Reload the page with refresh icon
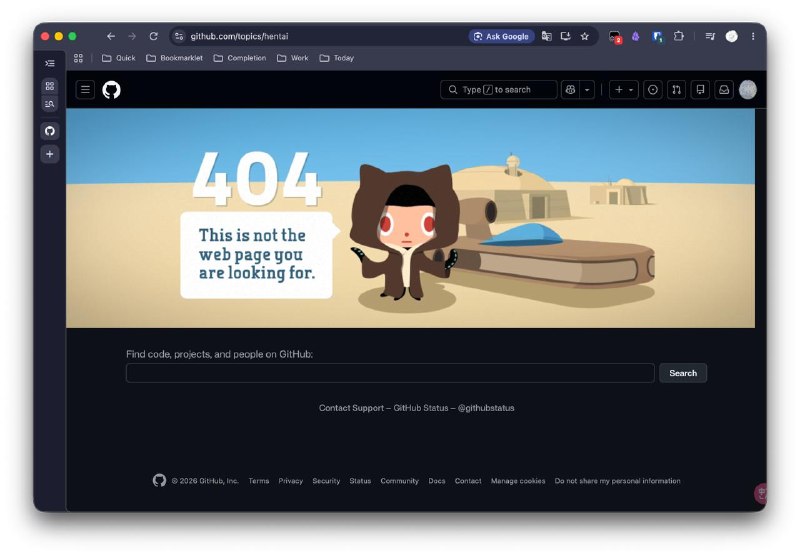This screenshot has height=556, width=800. (x=154, y=36)
